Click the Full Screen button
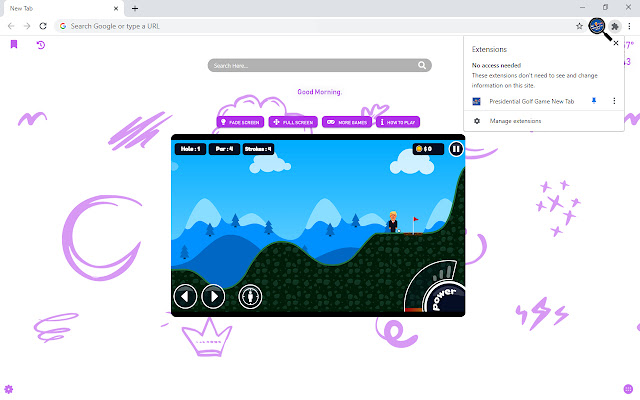Viewport: 640px width, 400px height. pos(293,122)
